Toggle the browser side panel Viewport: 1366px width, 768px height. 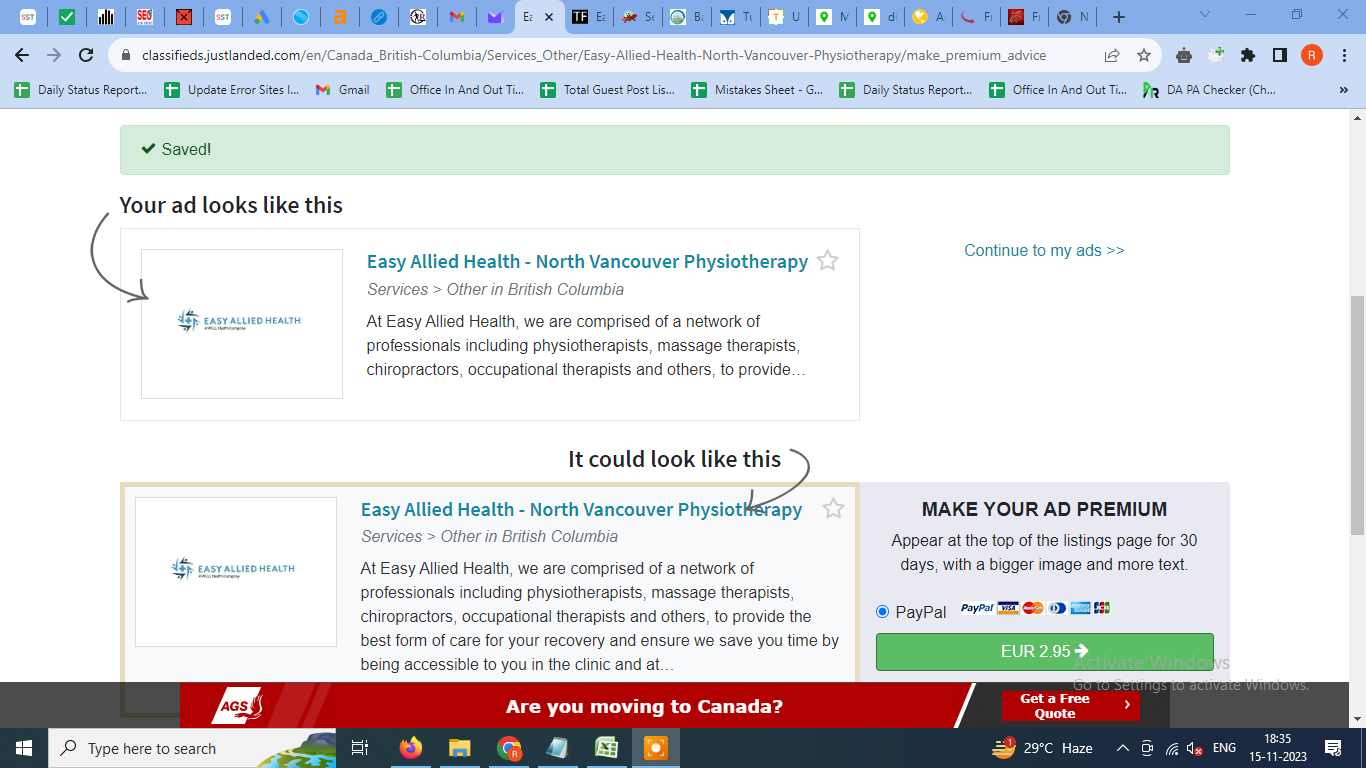(x=1280, y=55)
